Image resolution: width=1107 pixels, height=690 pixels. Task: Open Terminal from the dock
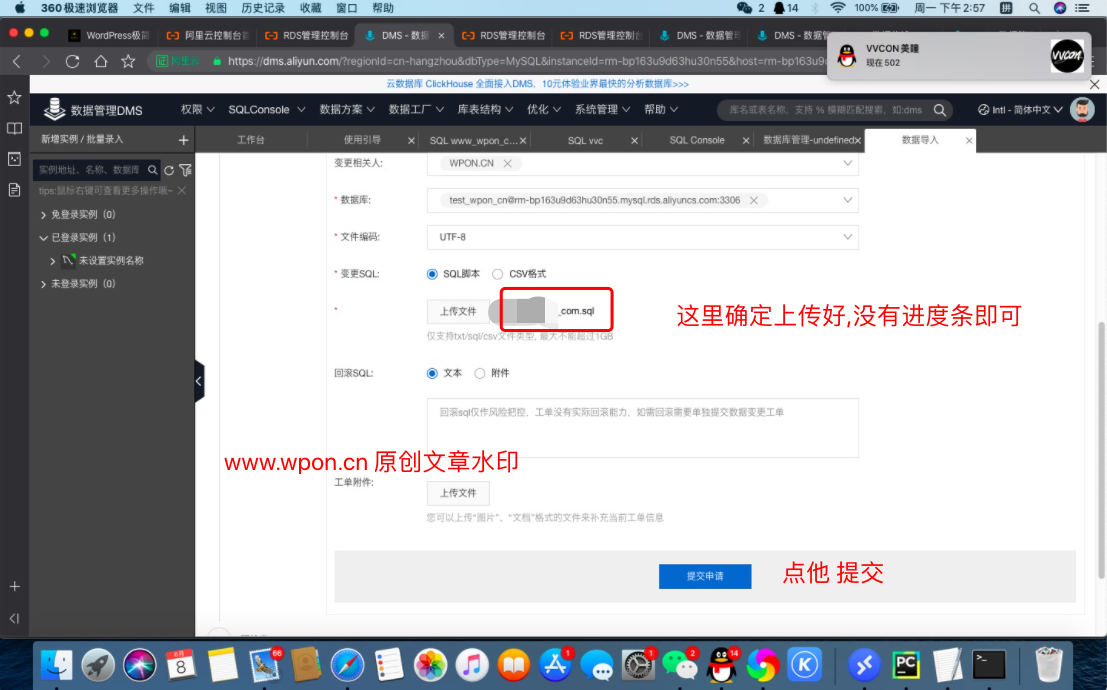pos(988,665)
